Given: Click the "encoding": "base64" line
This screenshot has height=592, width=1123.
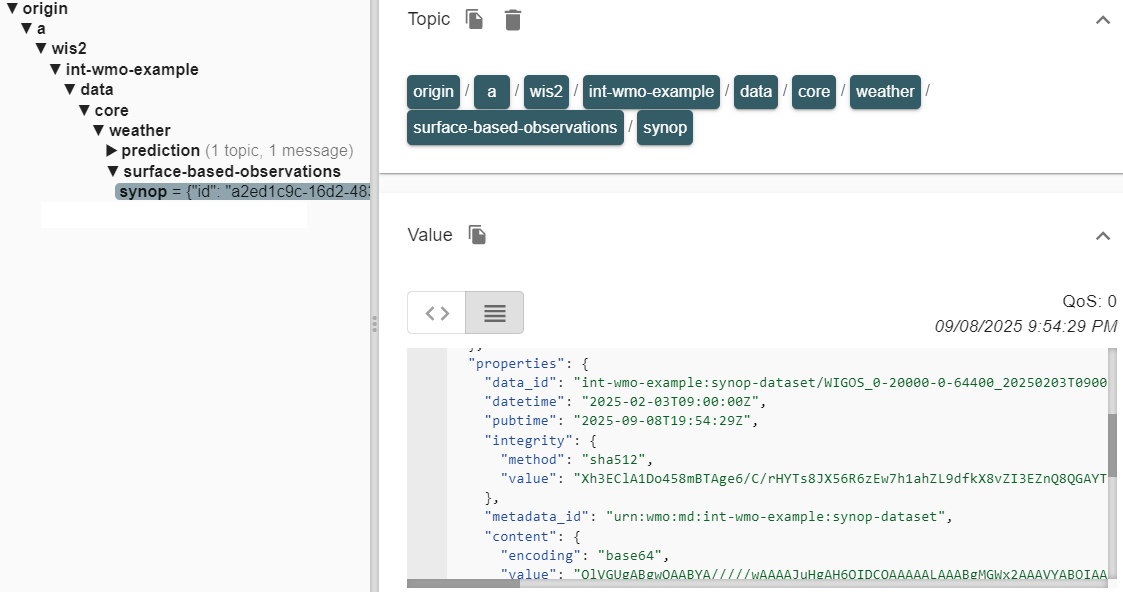Looking at the screenshot, I should [x=584, y=555].
